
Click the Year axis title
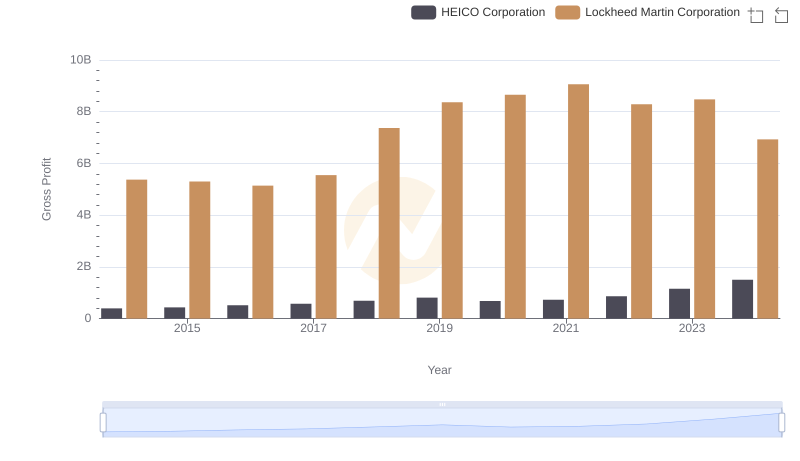point(439,370)
